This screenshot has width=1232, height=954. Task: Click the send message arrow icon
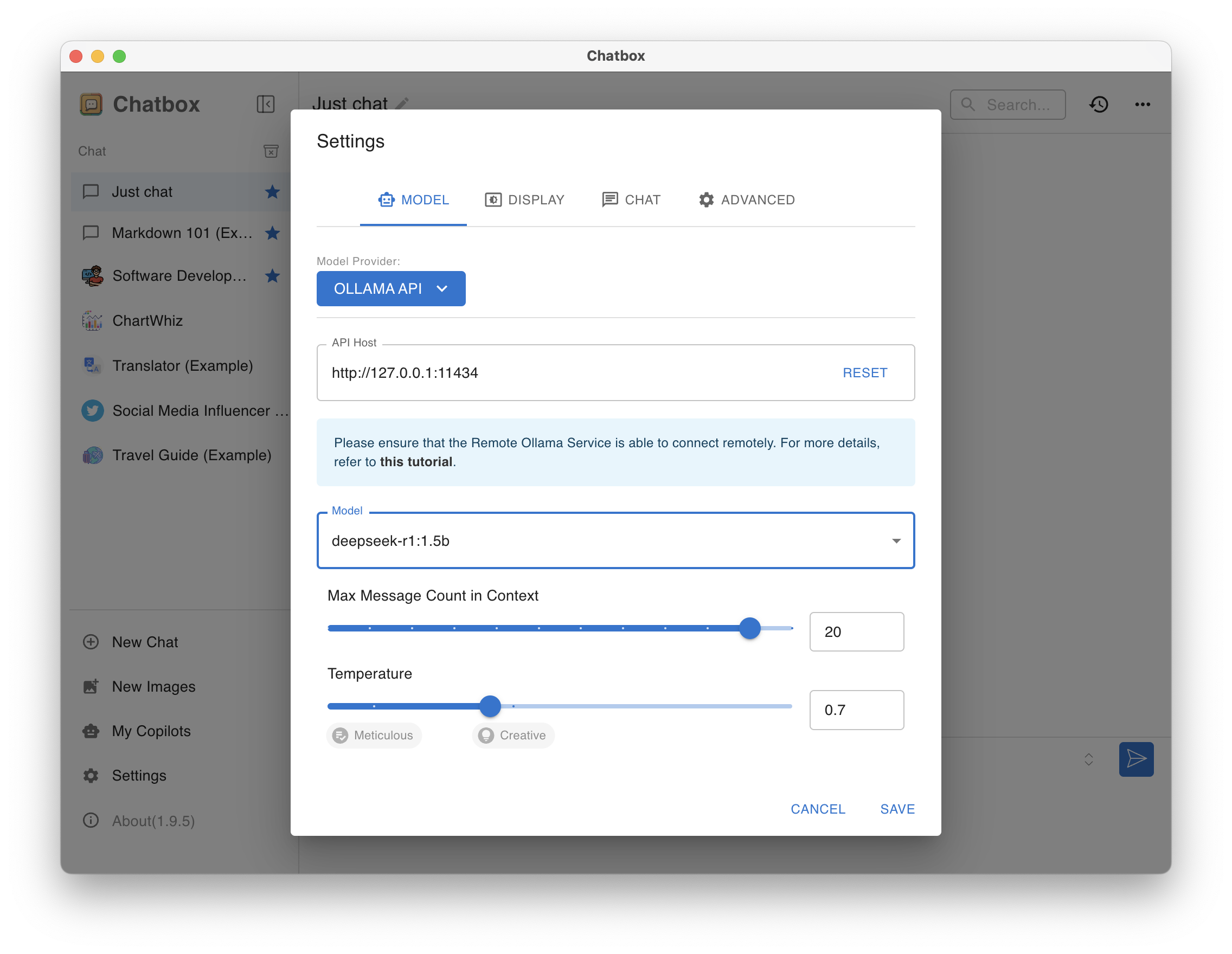tap(1135, 759)
